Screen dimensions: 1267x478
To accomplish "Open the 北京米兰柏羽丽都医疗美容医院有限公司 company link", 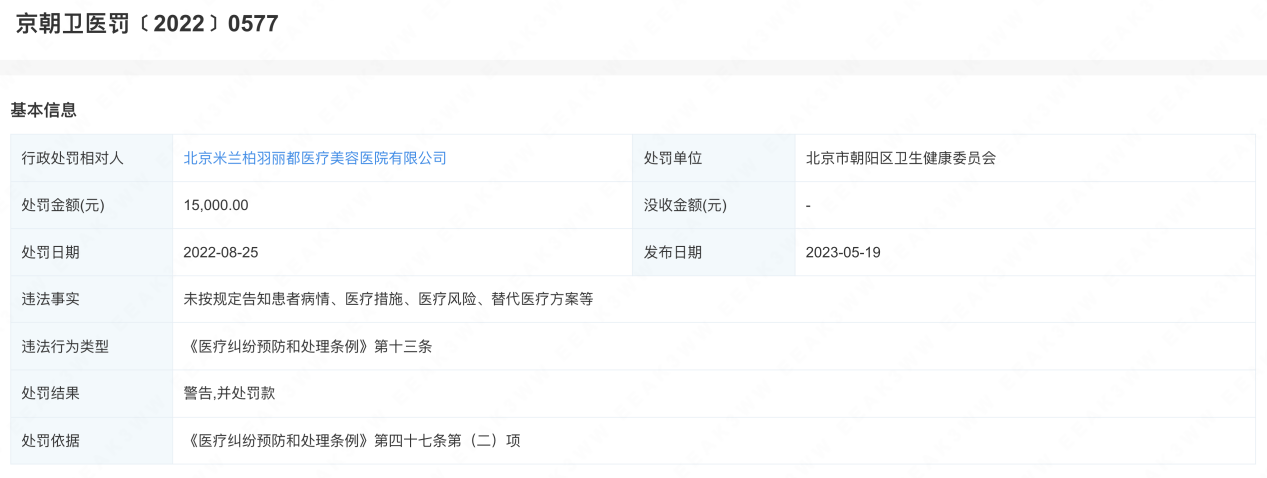I will 315,158.
